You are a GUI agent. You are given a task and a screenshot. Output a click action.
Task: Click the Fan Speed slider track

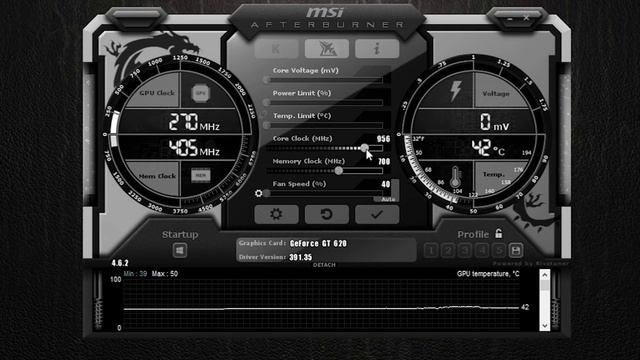pos(325,193)
